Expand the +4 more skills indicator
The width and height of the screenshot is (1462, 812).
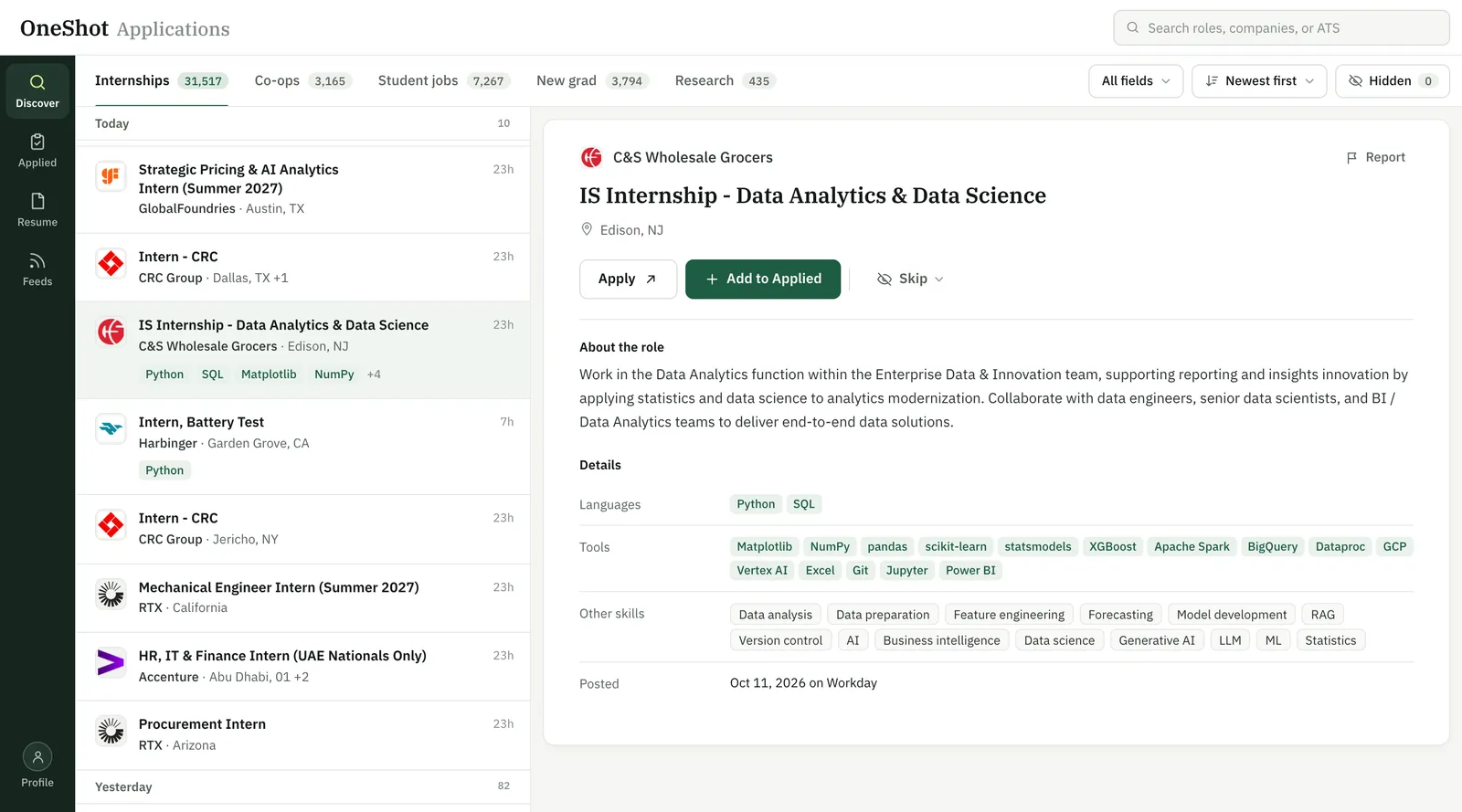tap(374, 374)
